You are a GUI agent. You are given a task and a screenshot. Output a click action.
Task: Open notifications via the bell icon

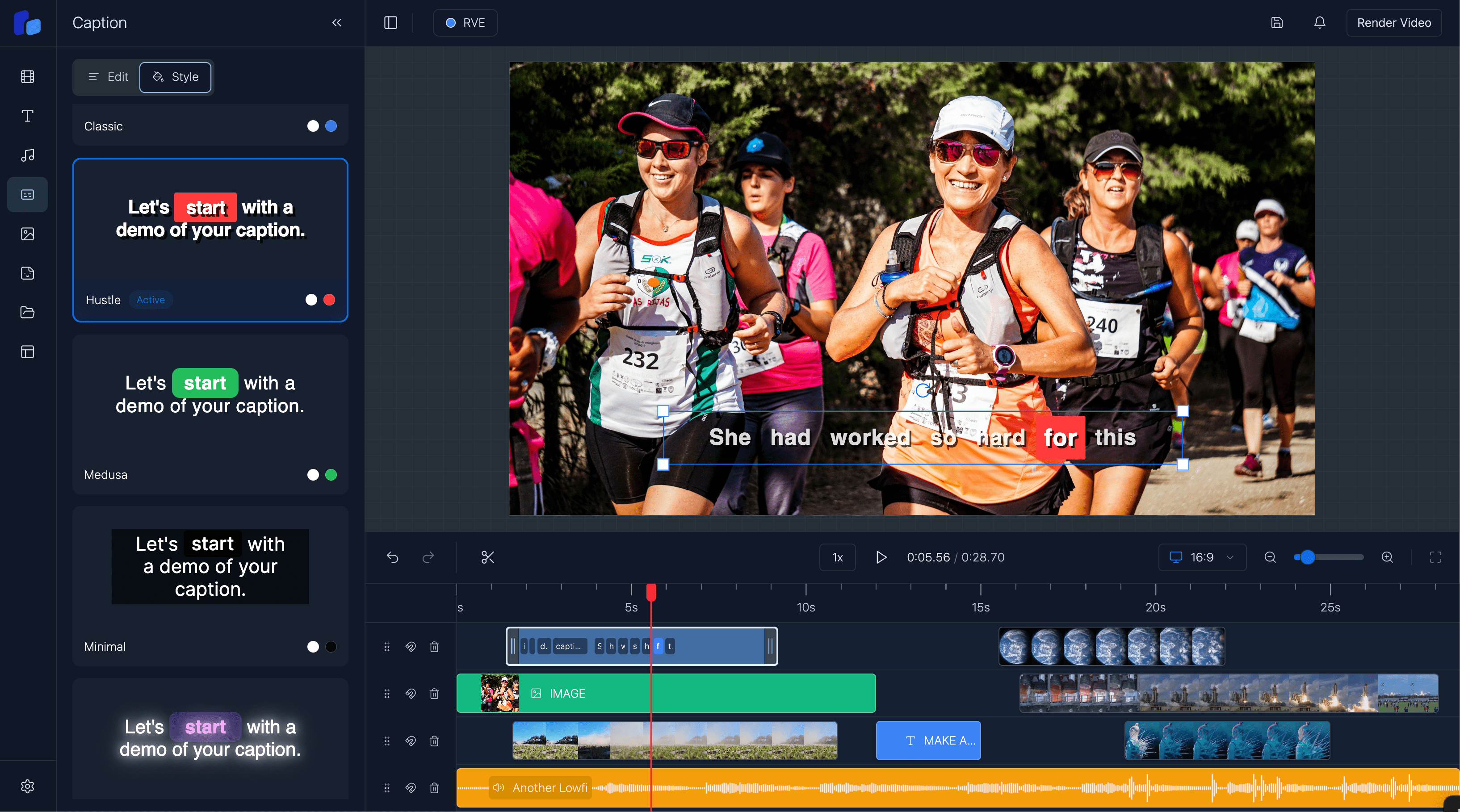(x=1319, y=23)
